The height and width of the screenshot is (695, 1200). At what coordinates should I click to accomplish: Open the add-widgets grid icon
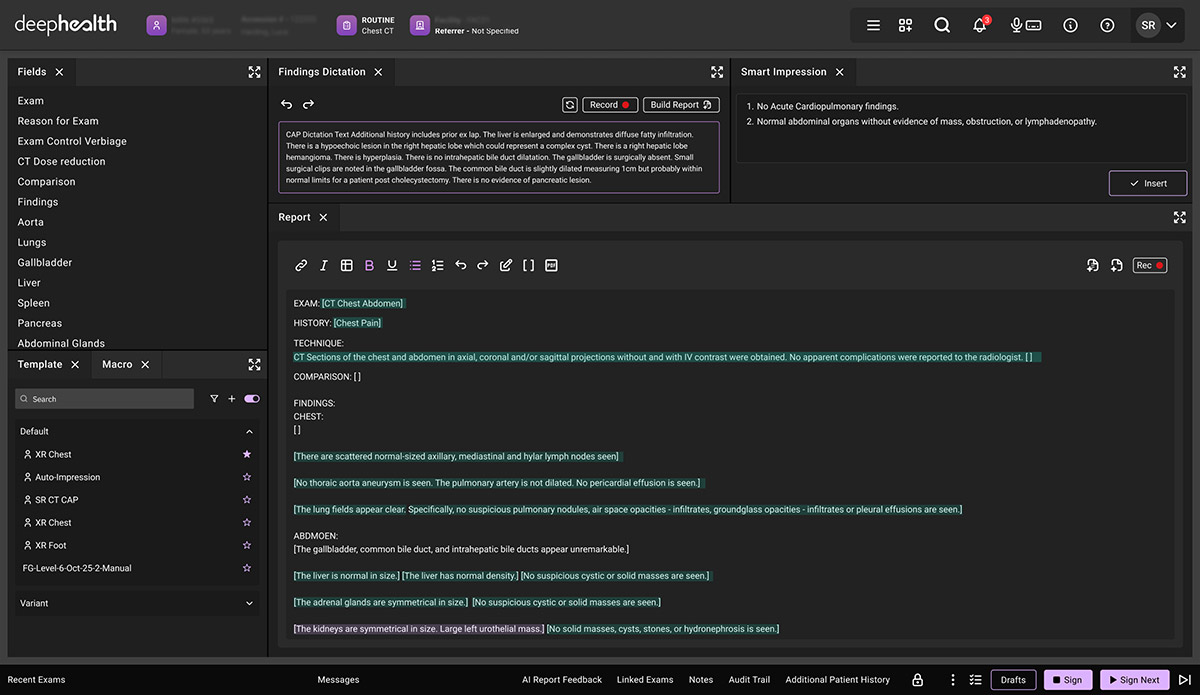tap(906, 25)
